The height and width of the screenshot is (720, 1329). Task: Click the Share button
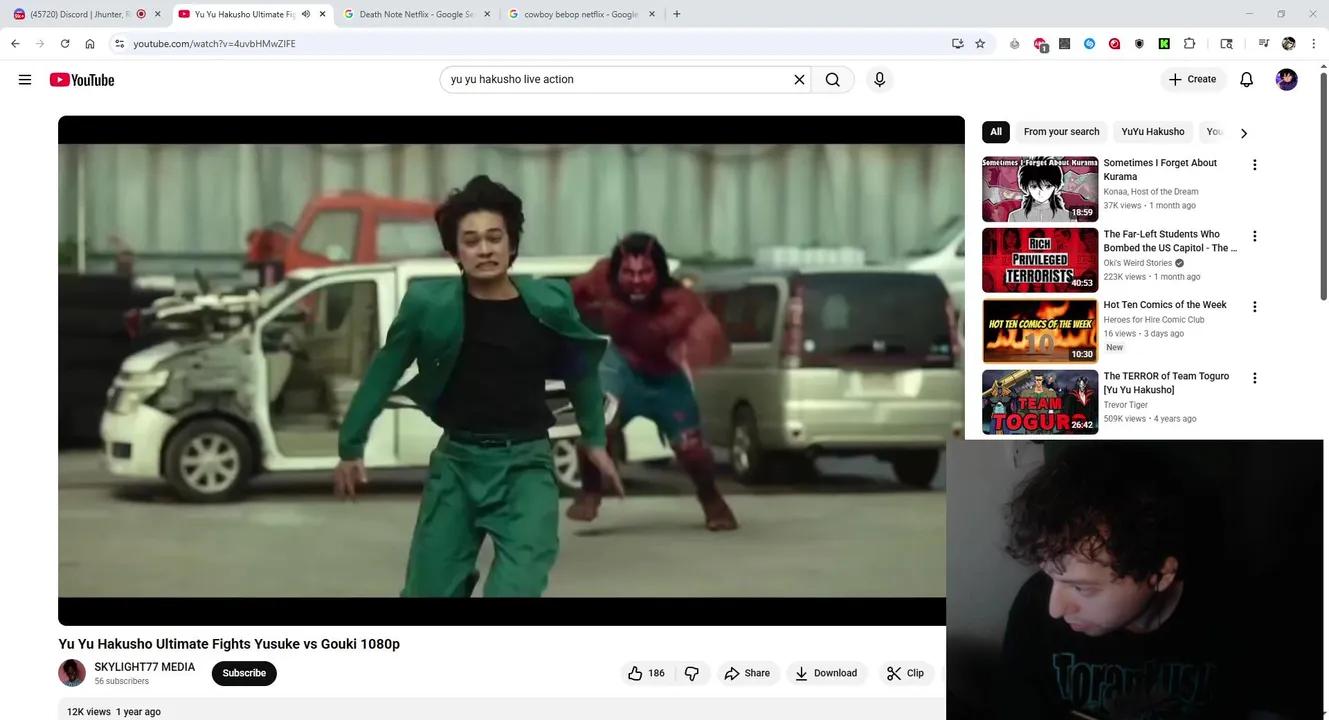(x=747, y=673)
